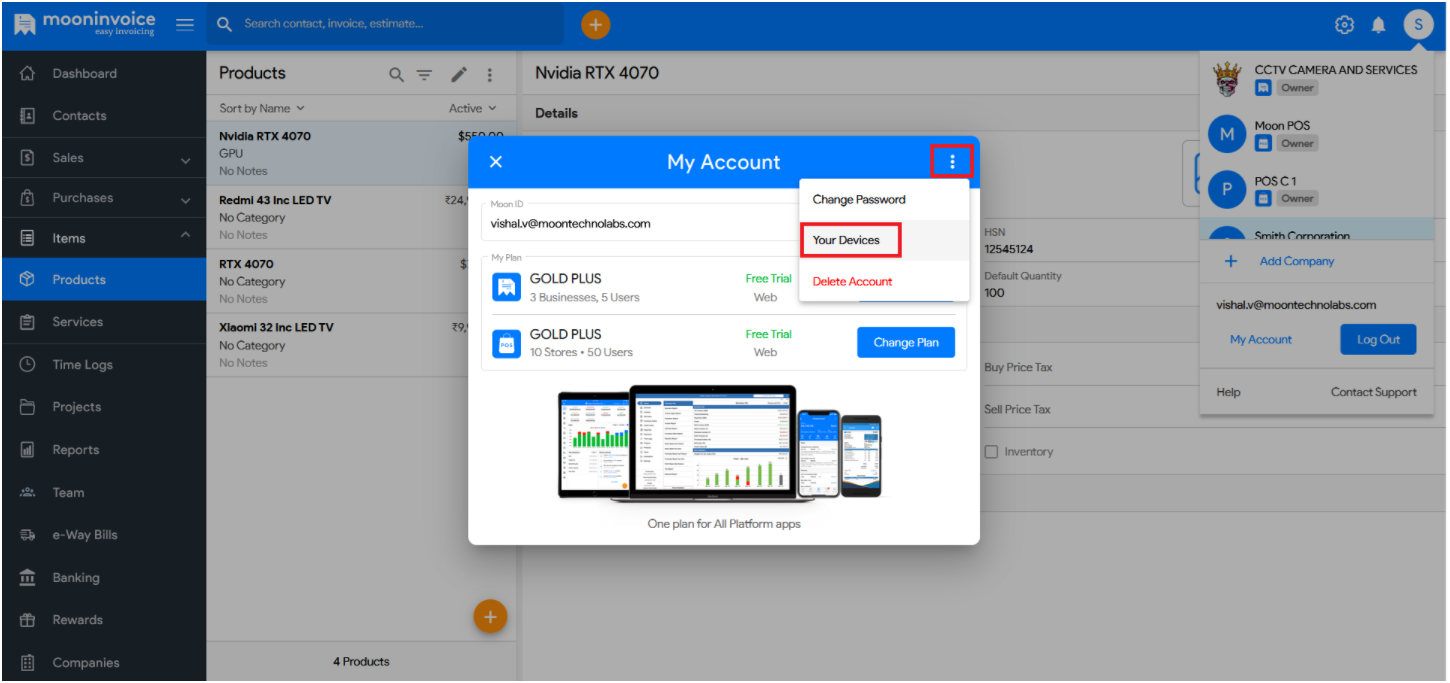Click the POS GOLD PLUS plan icon
This screenshot has height=683, width=1450.
pyautogui.click(x=507, y=344)
